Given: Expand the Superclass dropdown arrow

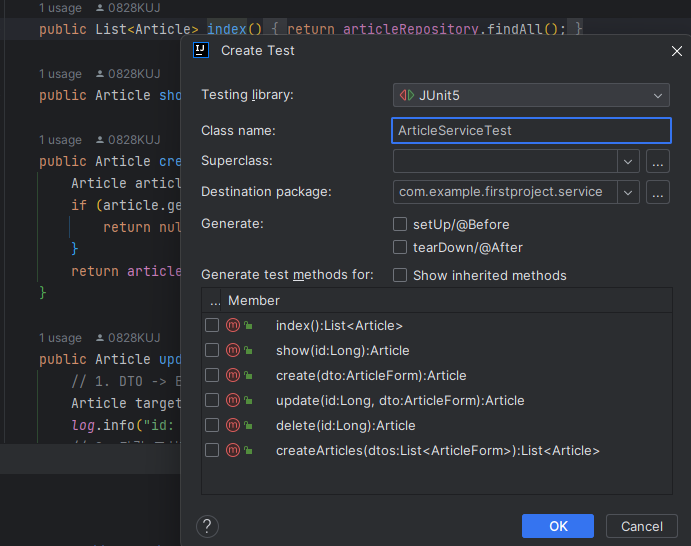Looking at the screenshot, I should coord(628,161).
